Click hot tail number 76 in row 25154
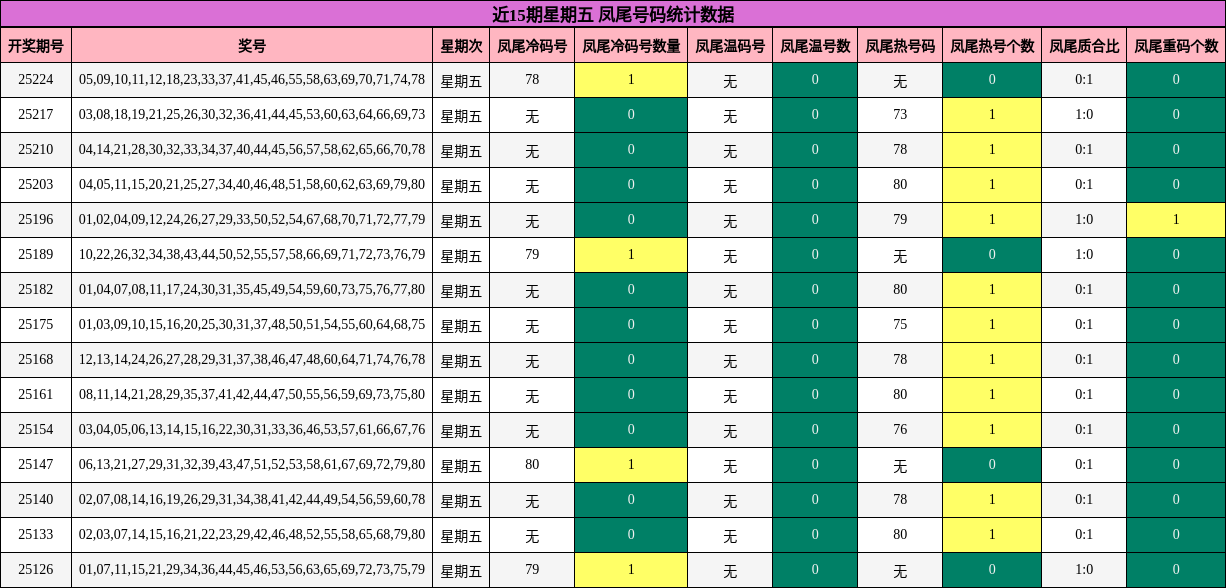 pos(900,430)
